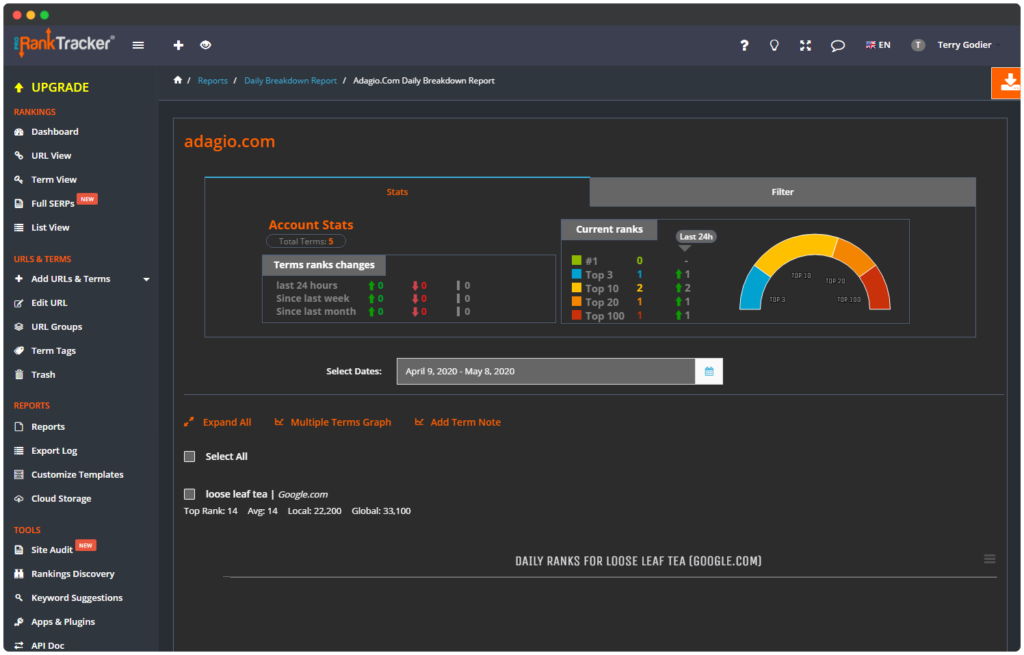Click the Top 3 blue legend swatch

(x=577, y=274)
